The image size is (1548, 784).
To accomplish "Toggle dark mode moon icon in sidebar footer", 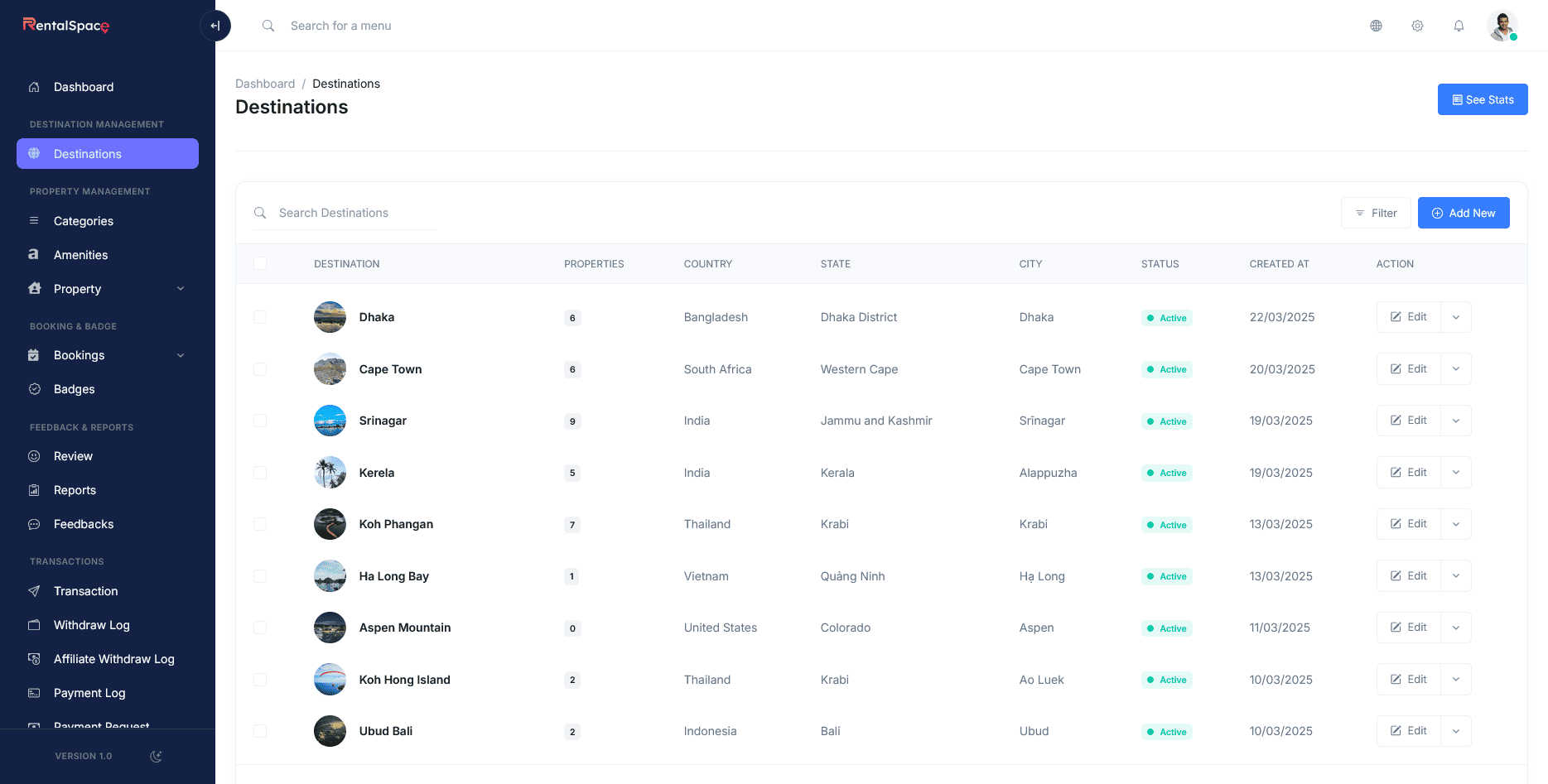I will (156, 756).
